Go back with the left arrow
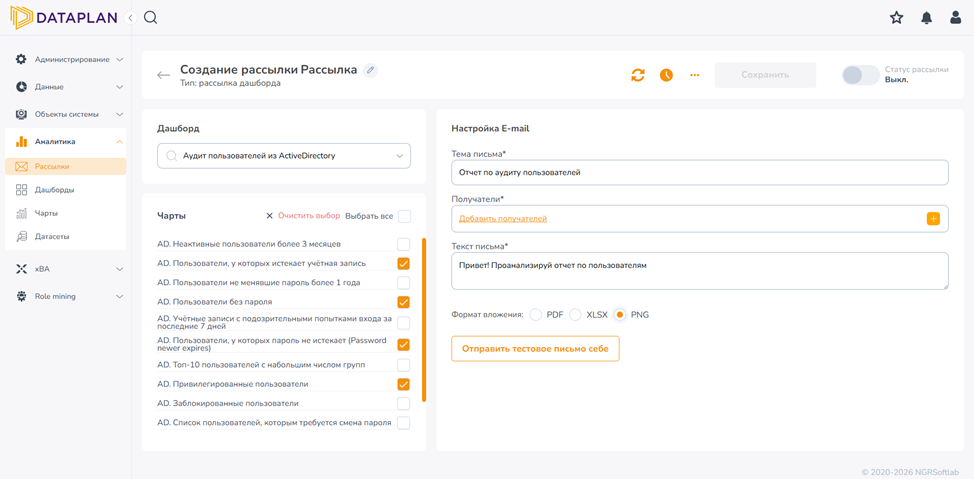The image size is (974, 479). (163, 76)
